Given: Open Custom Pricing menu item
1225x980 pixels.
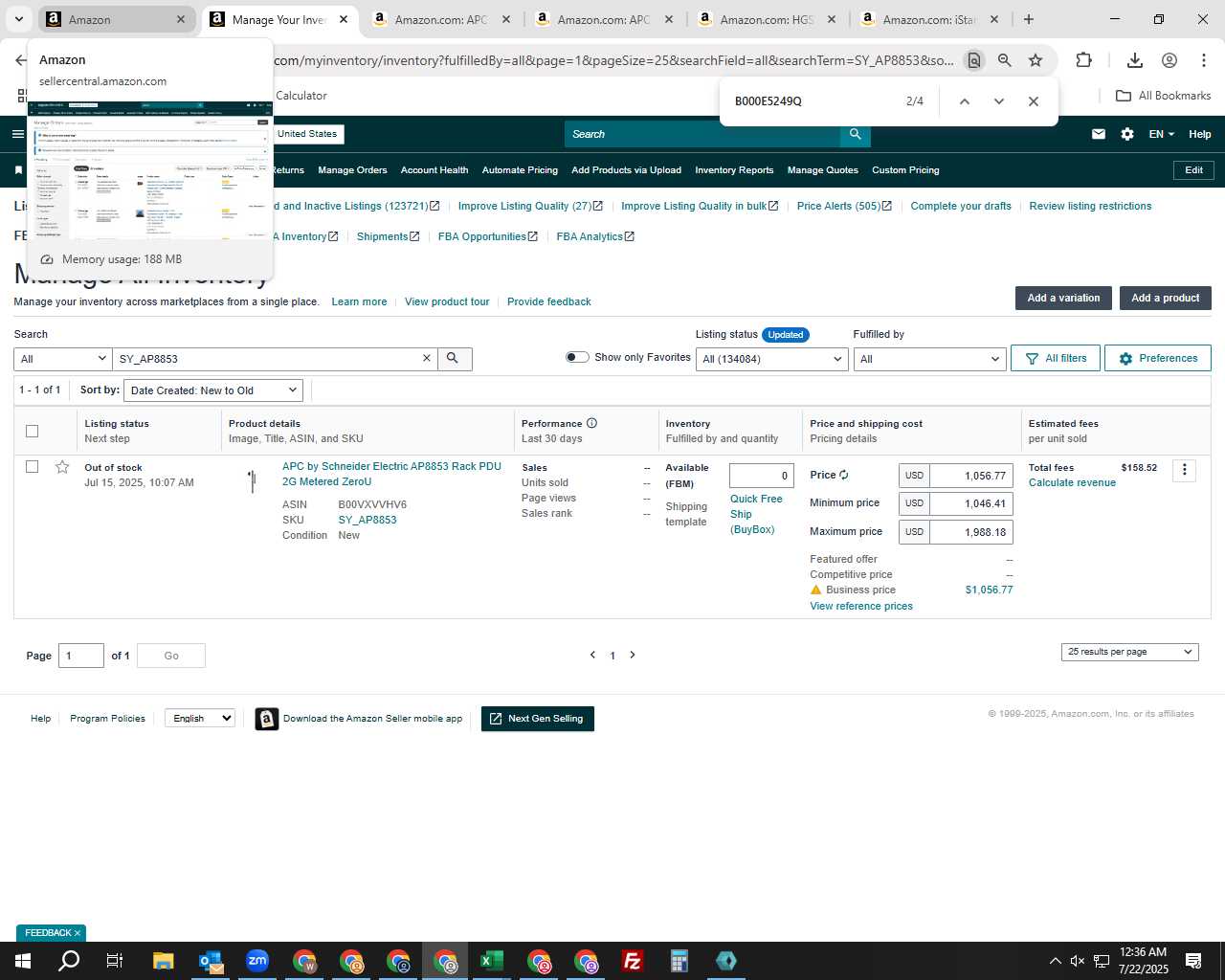Looking at the screenshot, I should click(x=905, y=170).
